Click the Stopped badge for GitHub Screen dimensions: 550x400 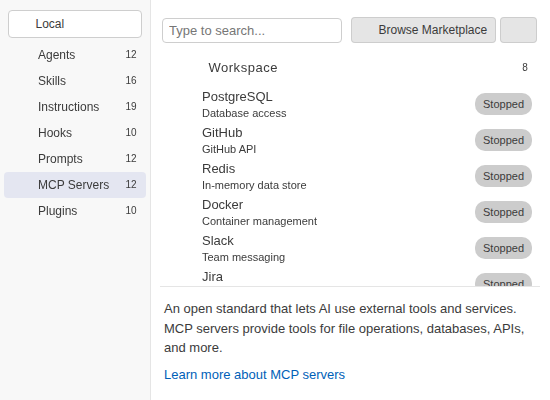click(x=503, y=140)
